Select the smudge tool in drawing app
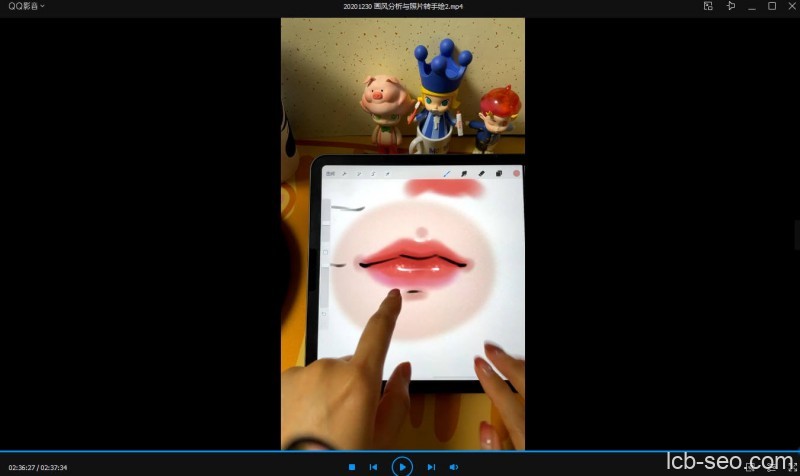Viewport: 800px width, 476px height. pyautogui.click(x=465, y=173)
